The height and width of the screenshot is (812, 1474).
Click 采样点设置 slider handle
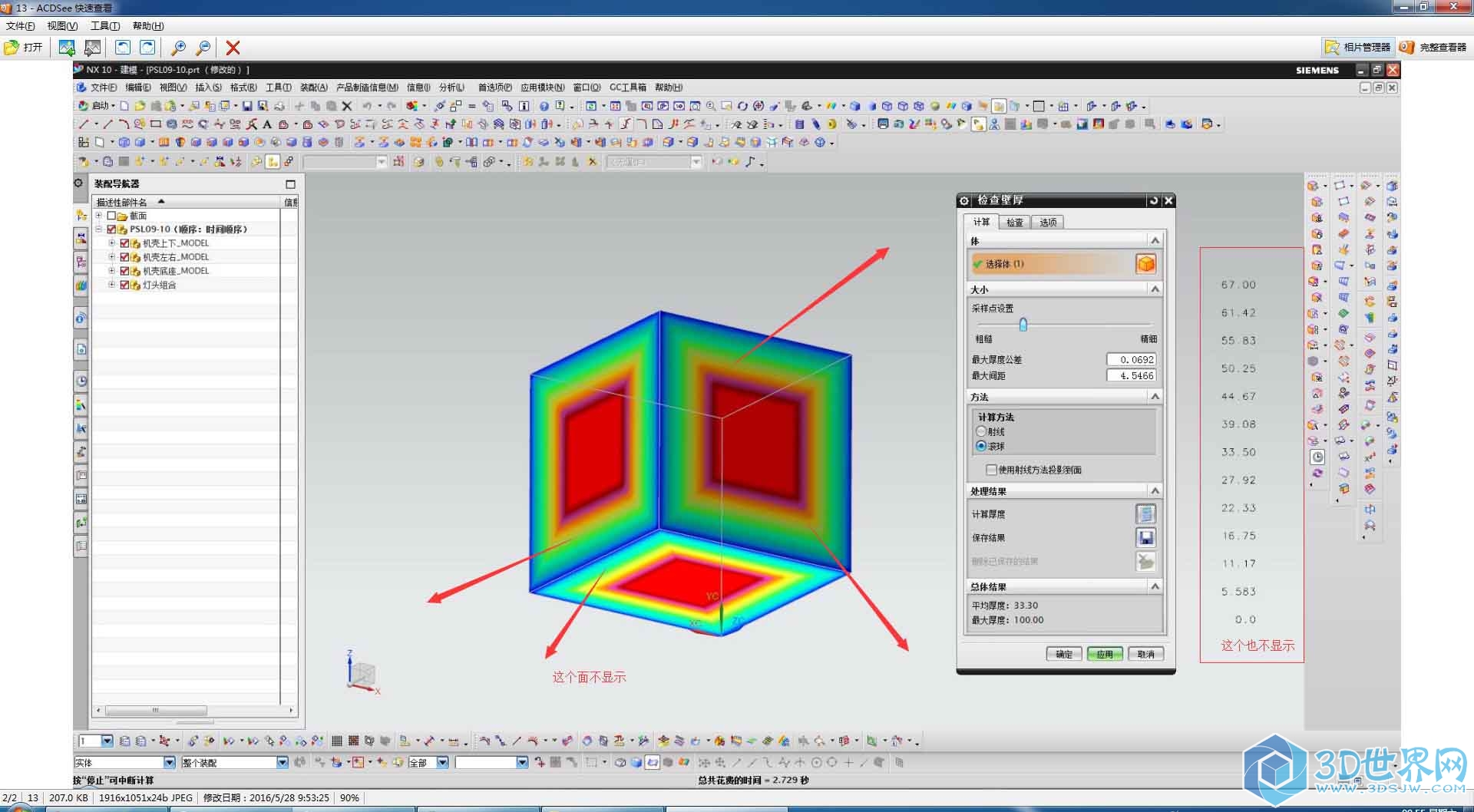click(1023, 325)
